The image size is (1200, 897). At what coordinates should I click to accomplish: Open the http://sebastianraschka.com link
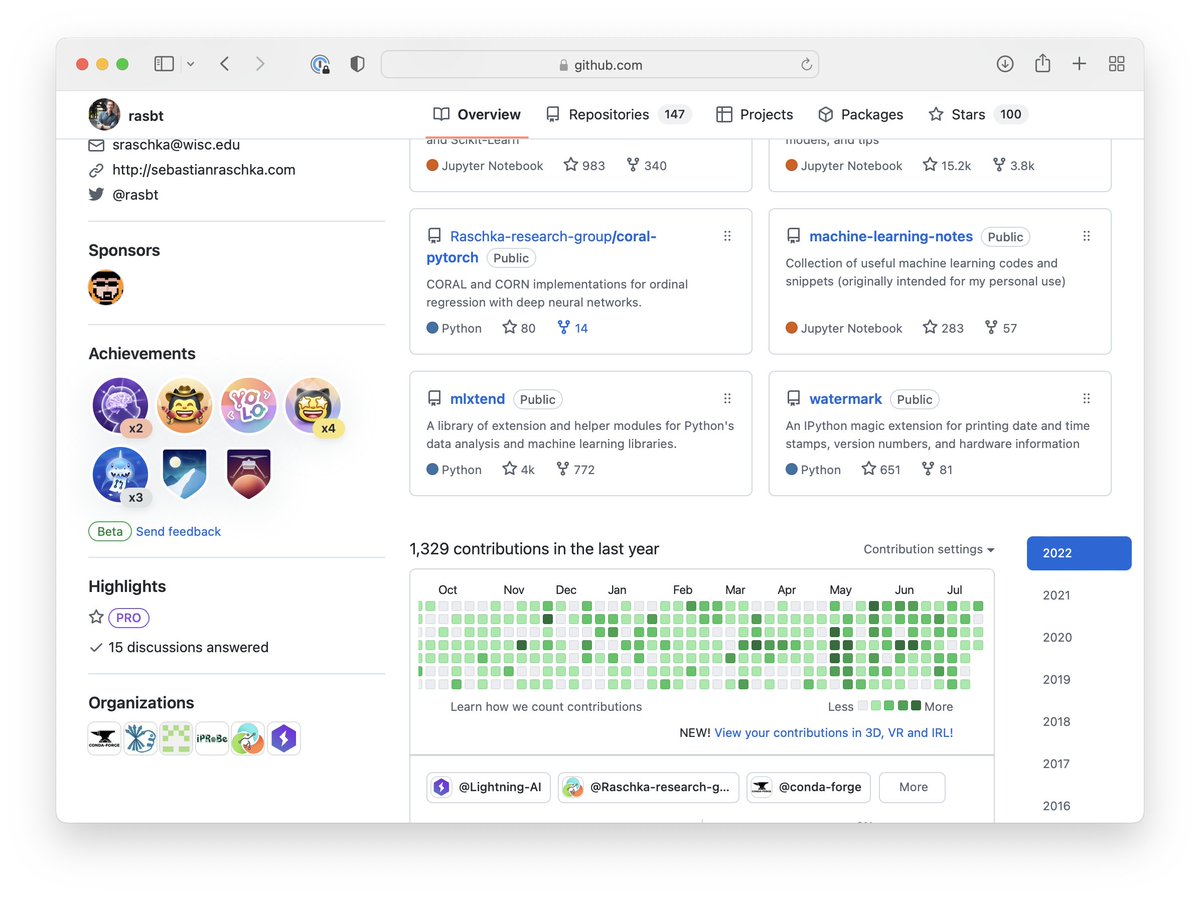(204, 169)
